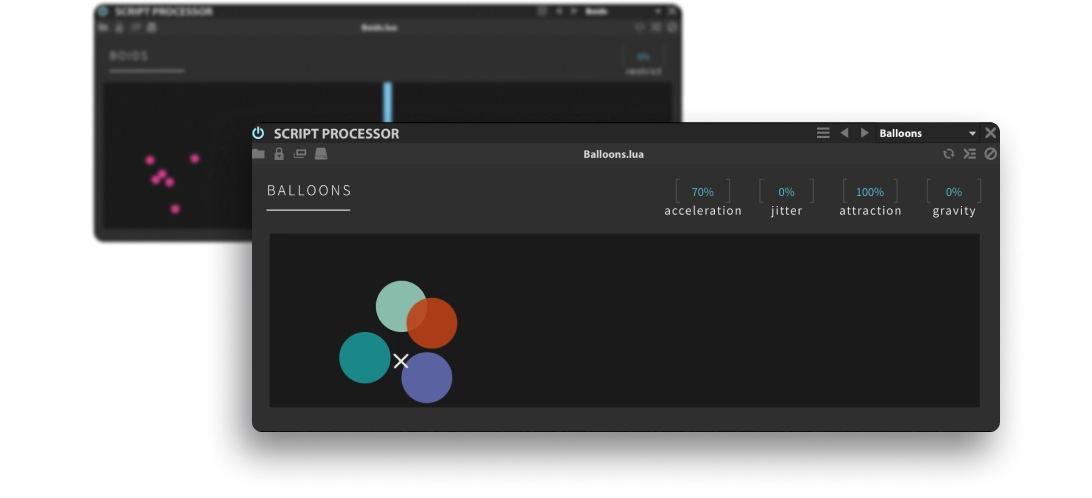
Task: Click the Balloons.lua file name
Action: [613, 154]
